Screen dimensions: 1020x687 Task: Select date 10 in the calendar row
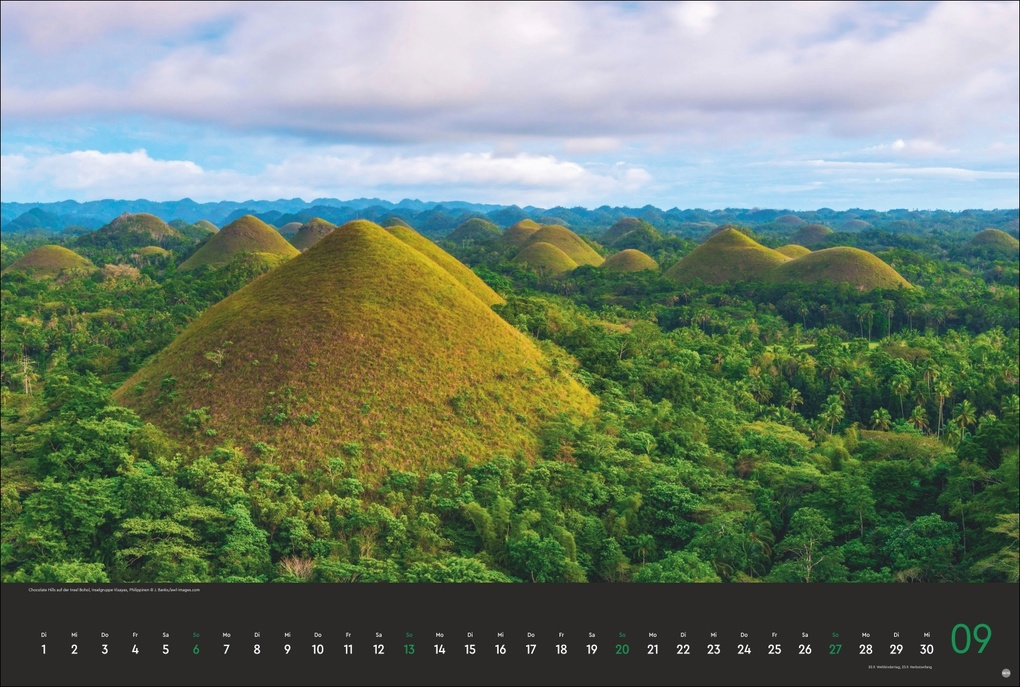click(317, 649)
